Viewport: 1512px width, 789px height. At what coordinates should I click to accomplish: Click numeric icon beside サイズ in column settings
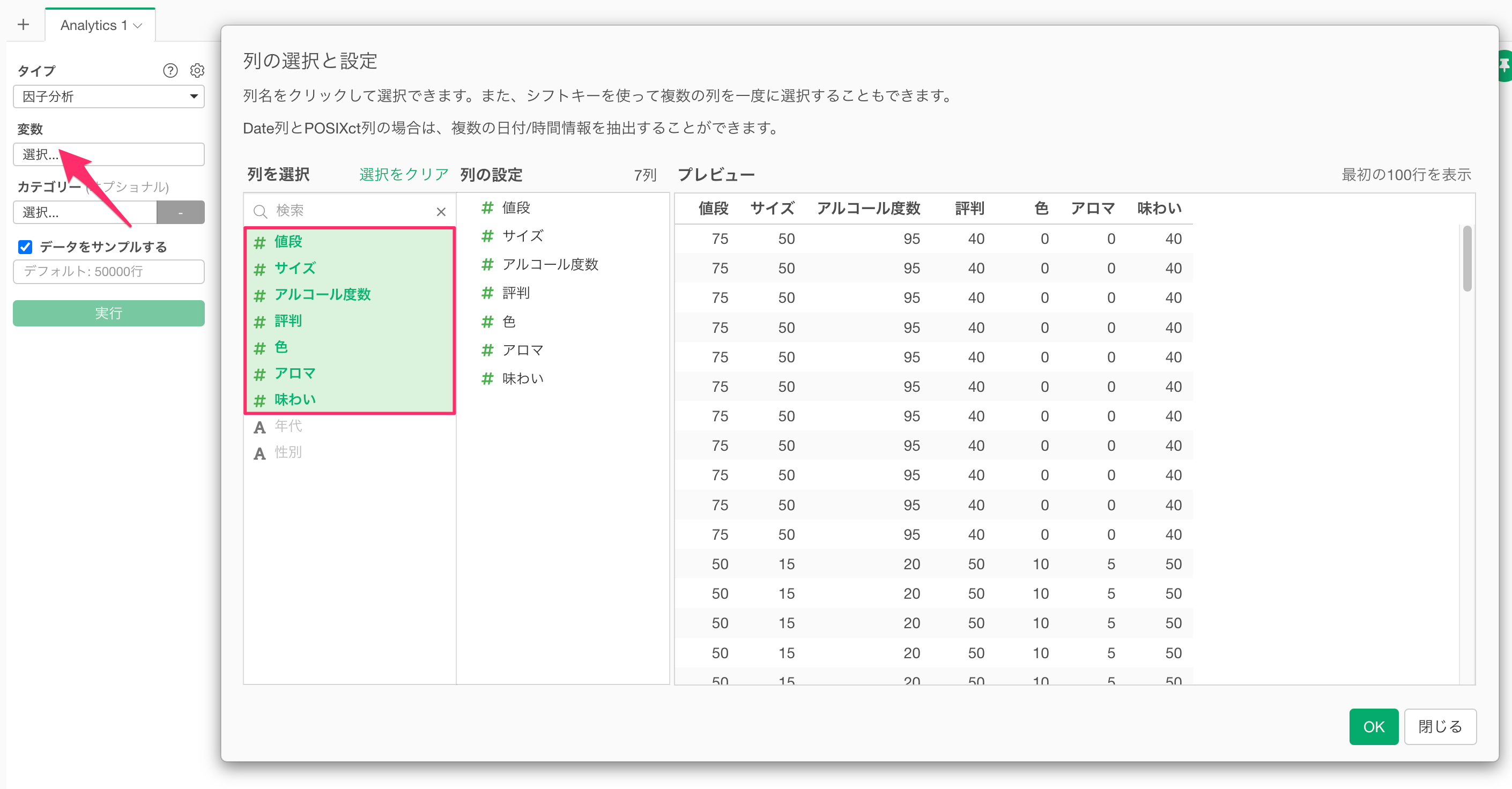pyautogui.click(x=487, y=236)
